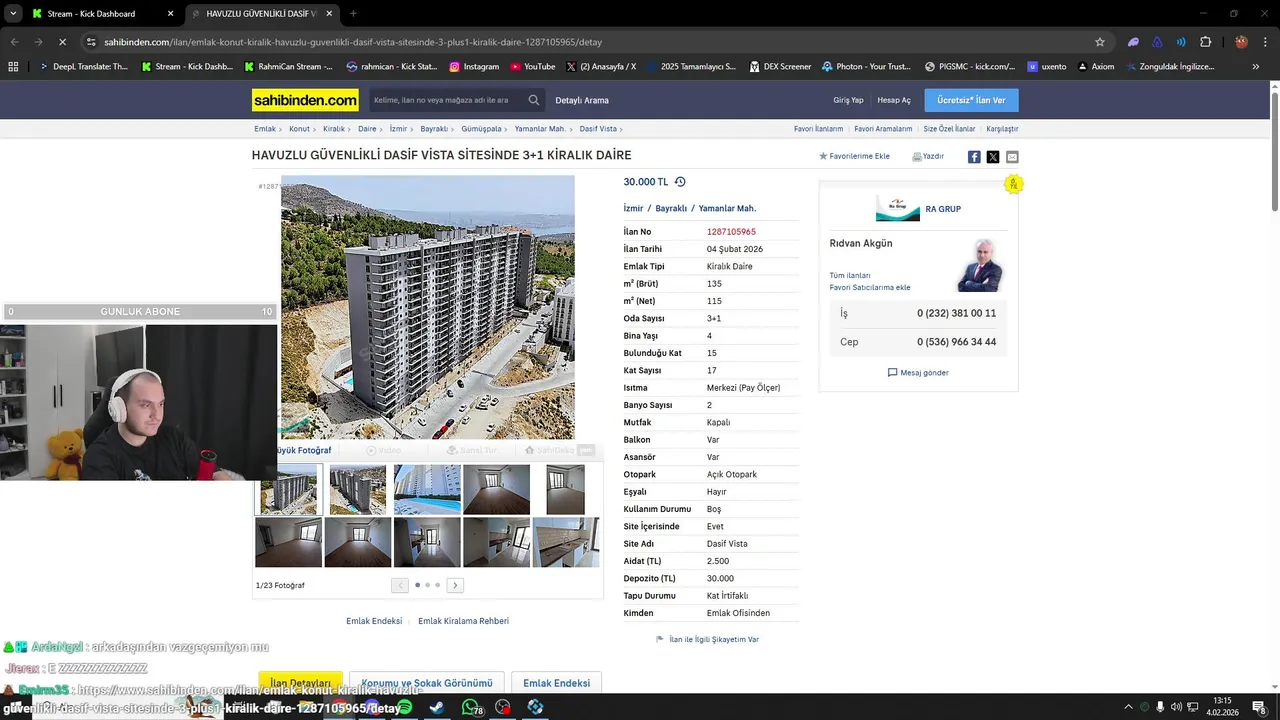1280x720 pixels.
Task: Open YouTube bookmark
Action: pos(532,67)
